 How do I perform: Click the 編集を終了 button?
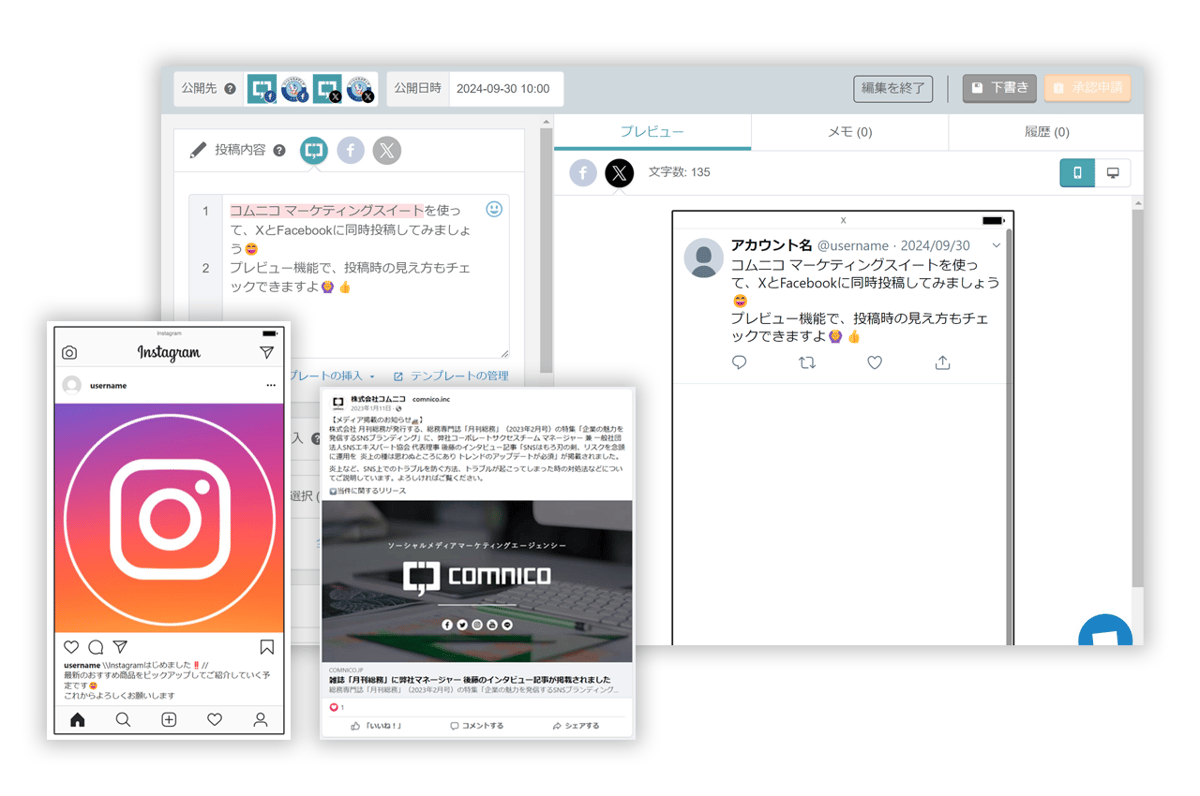point(893,88)
